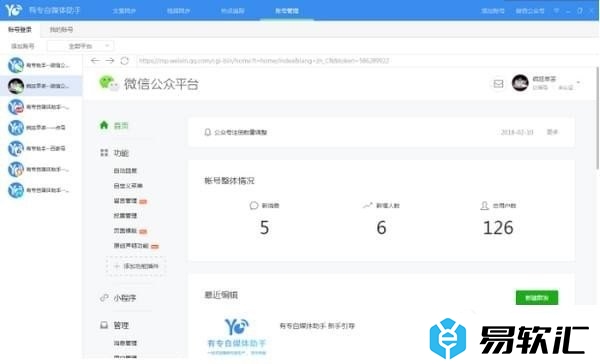The height and width of the screenshot is (364, 600).
Task: Expand the account menu arrow at top right
Action: click(x=578, y=83)
